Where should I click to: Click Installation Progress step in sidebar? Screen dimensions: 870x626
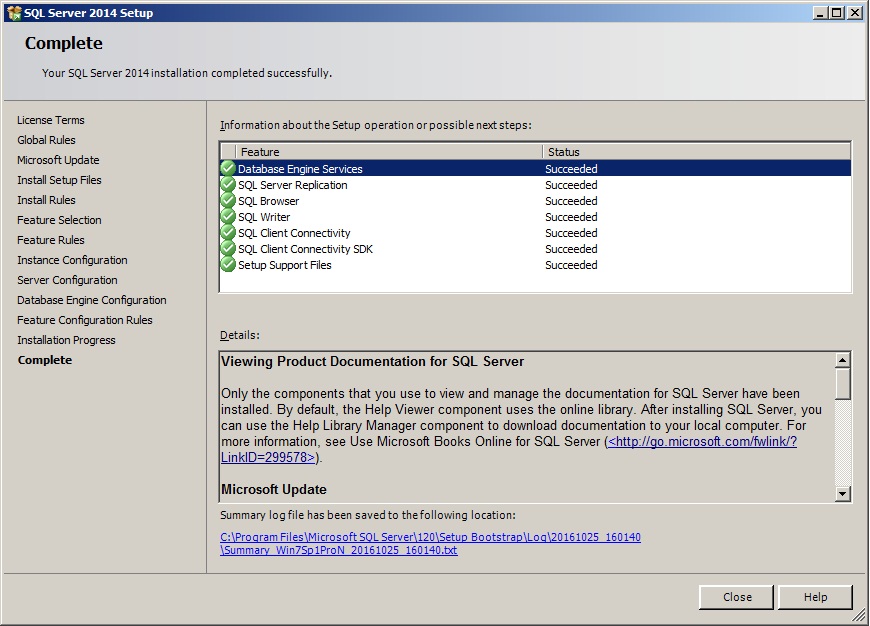[x=66, y=340]
